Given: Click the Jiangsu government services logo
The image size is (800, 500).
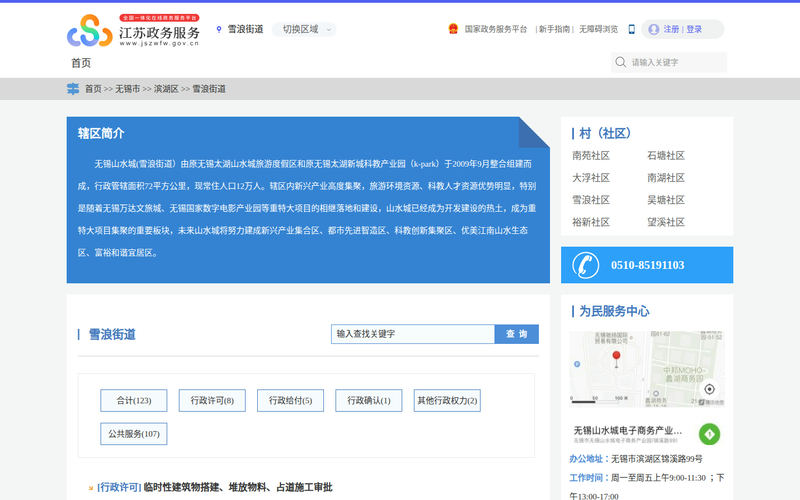Looking at the screenshot, I should click(x=133, y=31).
